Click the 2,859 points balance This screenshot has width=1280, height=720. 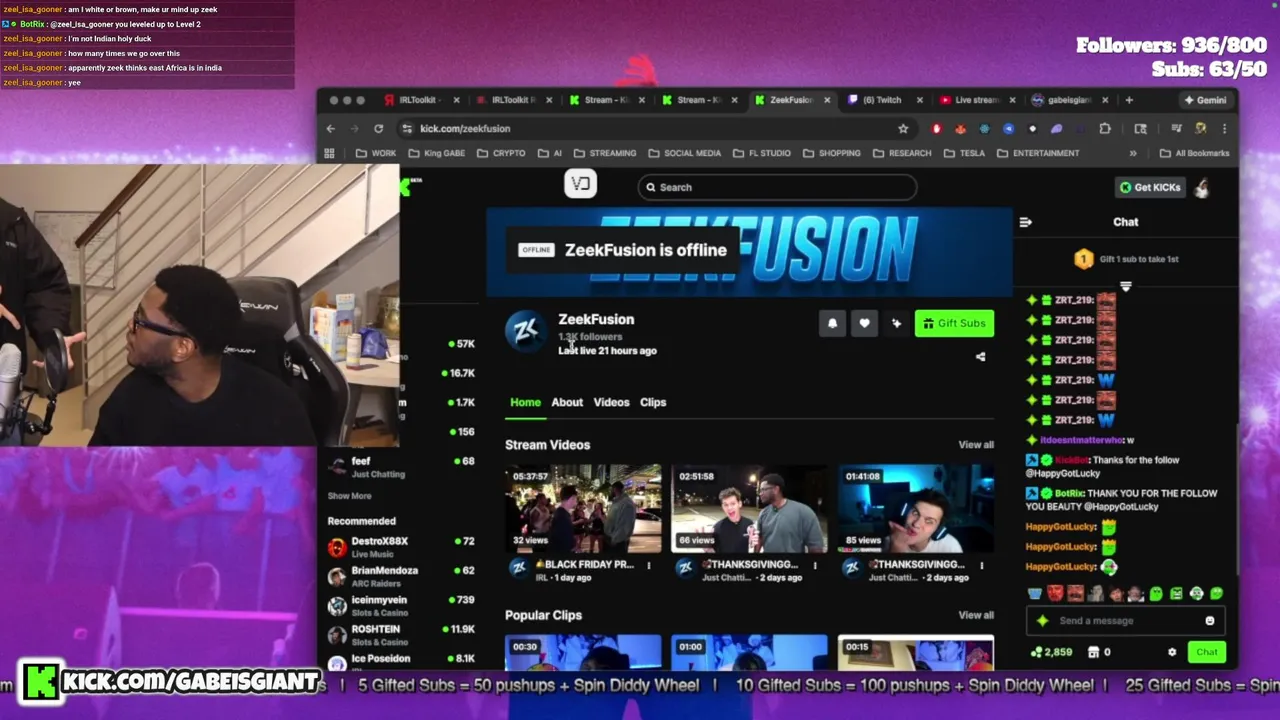point(1051,652)
